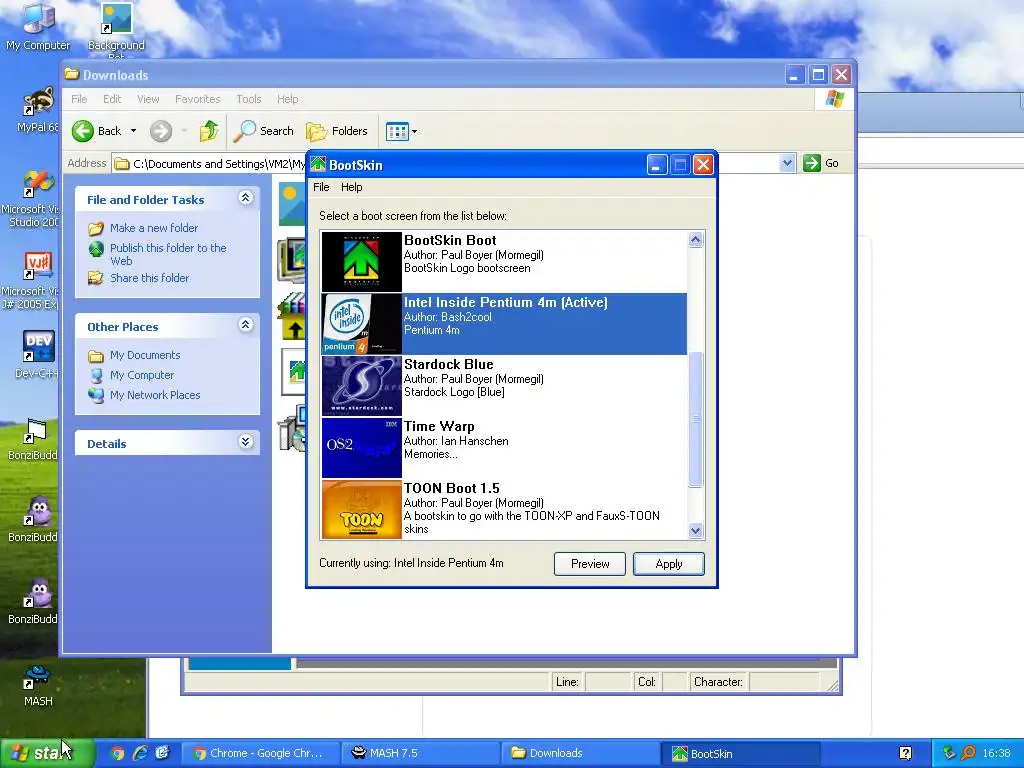Click the Forward navigation arrow
Image resolution: width=1024 pixels, height=768 pixels.
(x=161, y=131)
